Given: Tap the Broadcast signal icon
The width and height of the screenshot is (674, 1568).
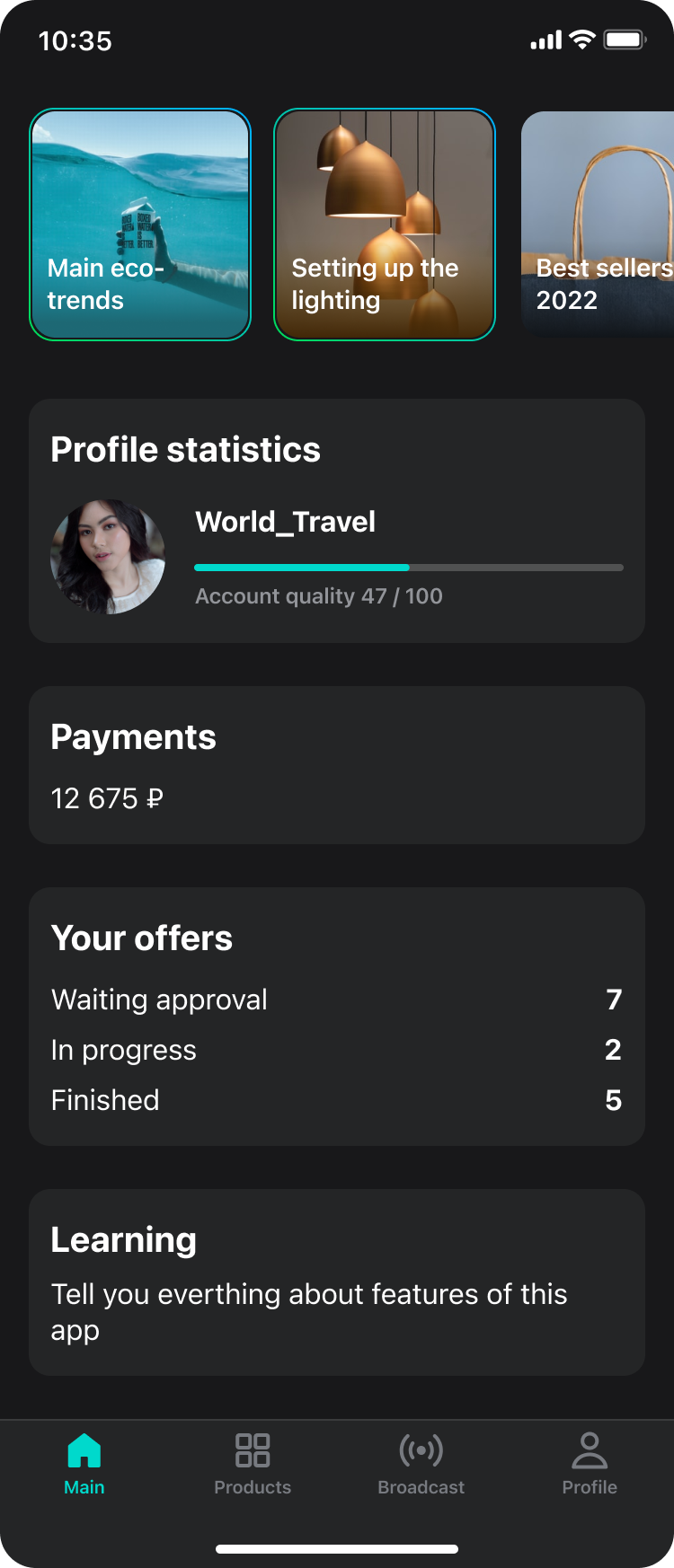Looking at the screenshot, I should [x=421, y=1449].
